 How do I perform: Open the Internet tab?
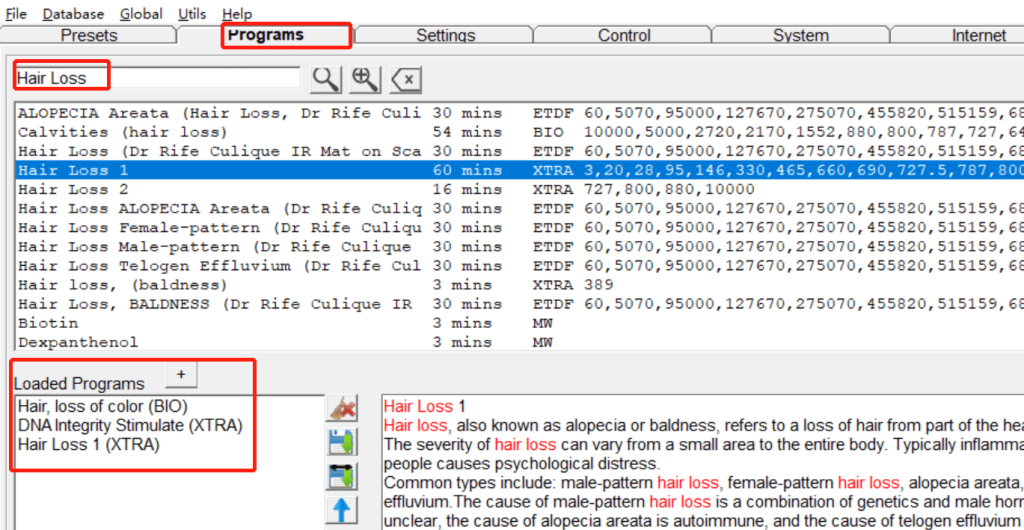tap(978, 36)
